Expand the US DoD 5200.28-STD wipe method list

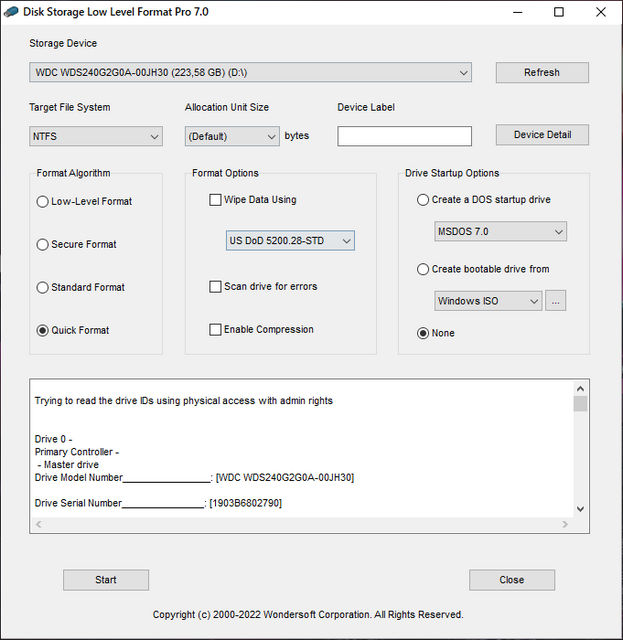pos(290,241)
